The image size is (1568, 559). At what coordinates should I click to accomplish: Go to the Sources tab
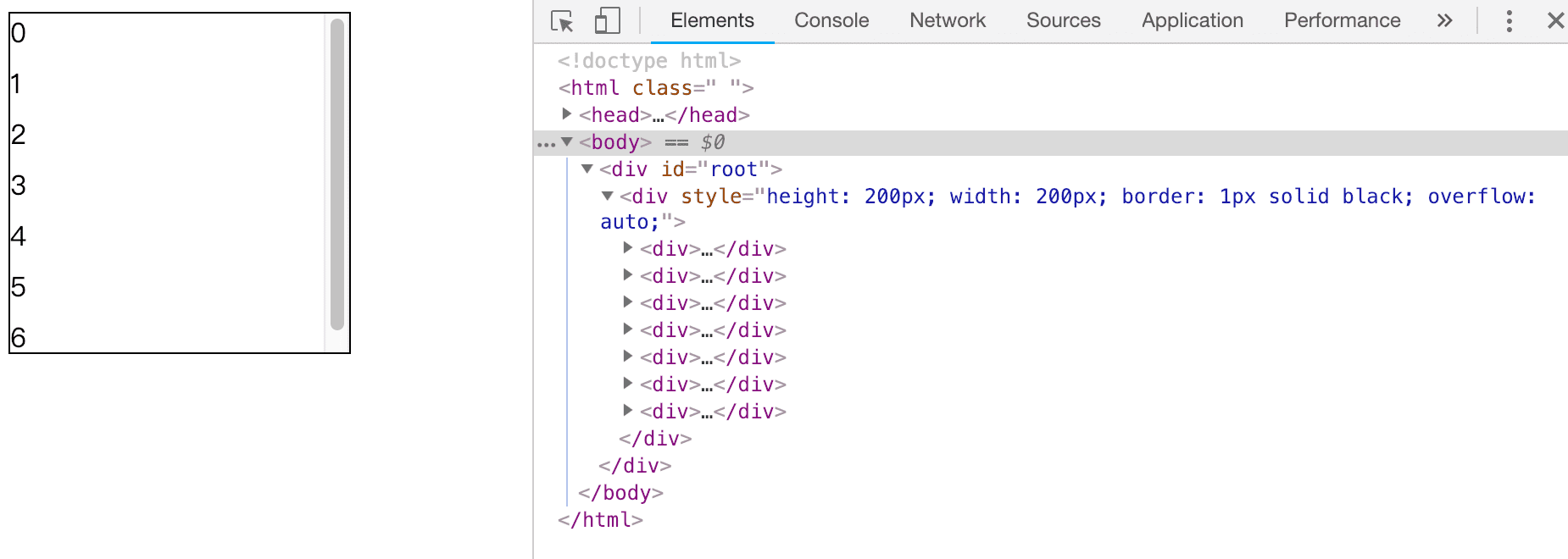pos(1064,21)
